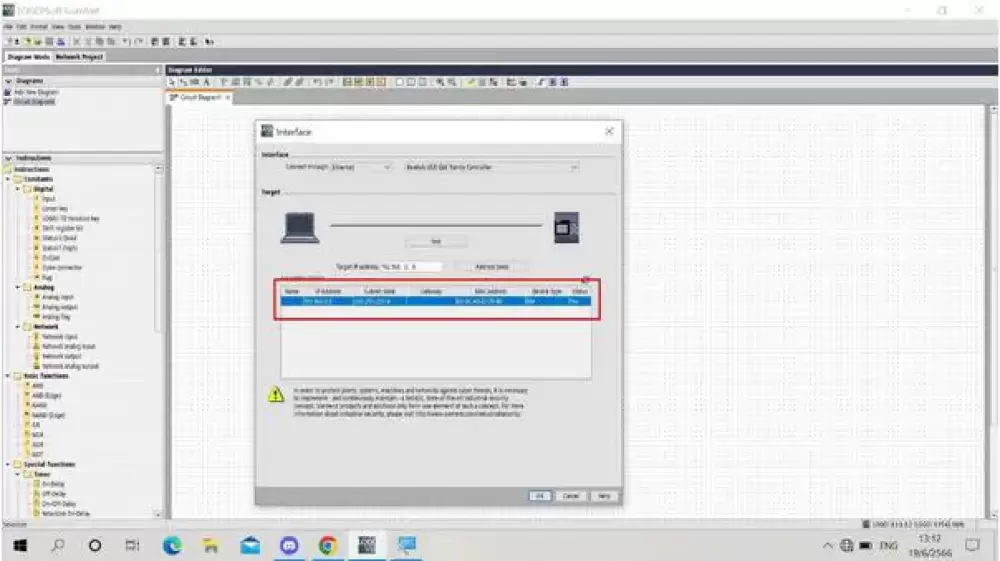The height and width of the screenshot is (561, 1000).
Task: Click the Status column header in device table
Action: 579,291
